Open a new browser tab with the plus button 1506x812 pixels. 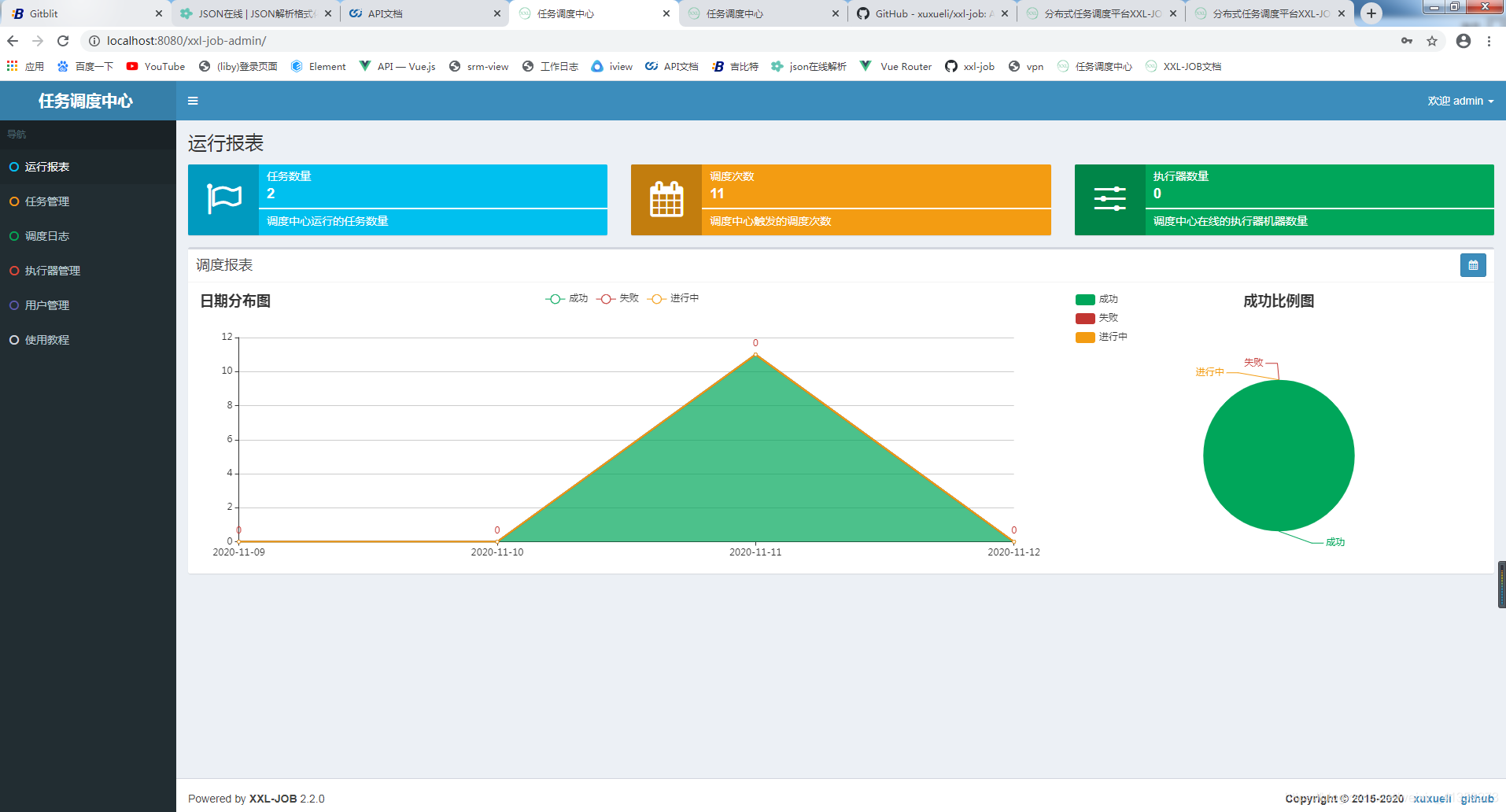coord(1371,13)
